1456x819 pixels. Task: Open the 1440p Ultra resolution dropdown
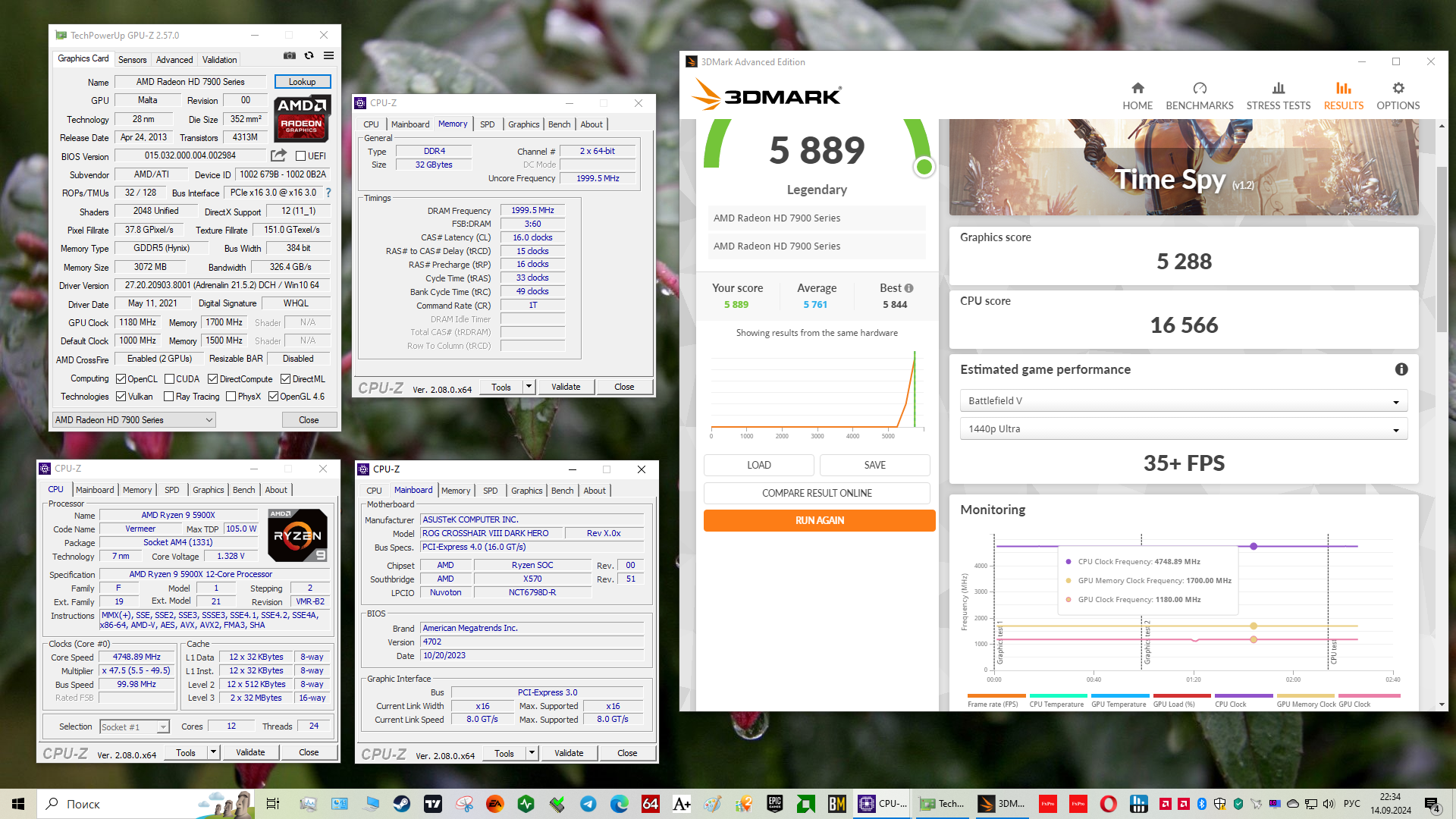point(1184,429)
